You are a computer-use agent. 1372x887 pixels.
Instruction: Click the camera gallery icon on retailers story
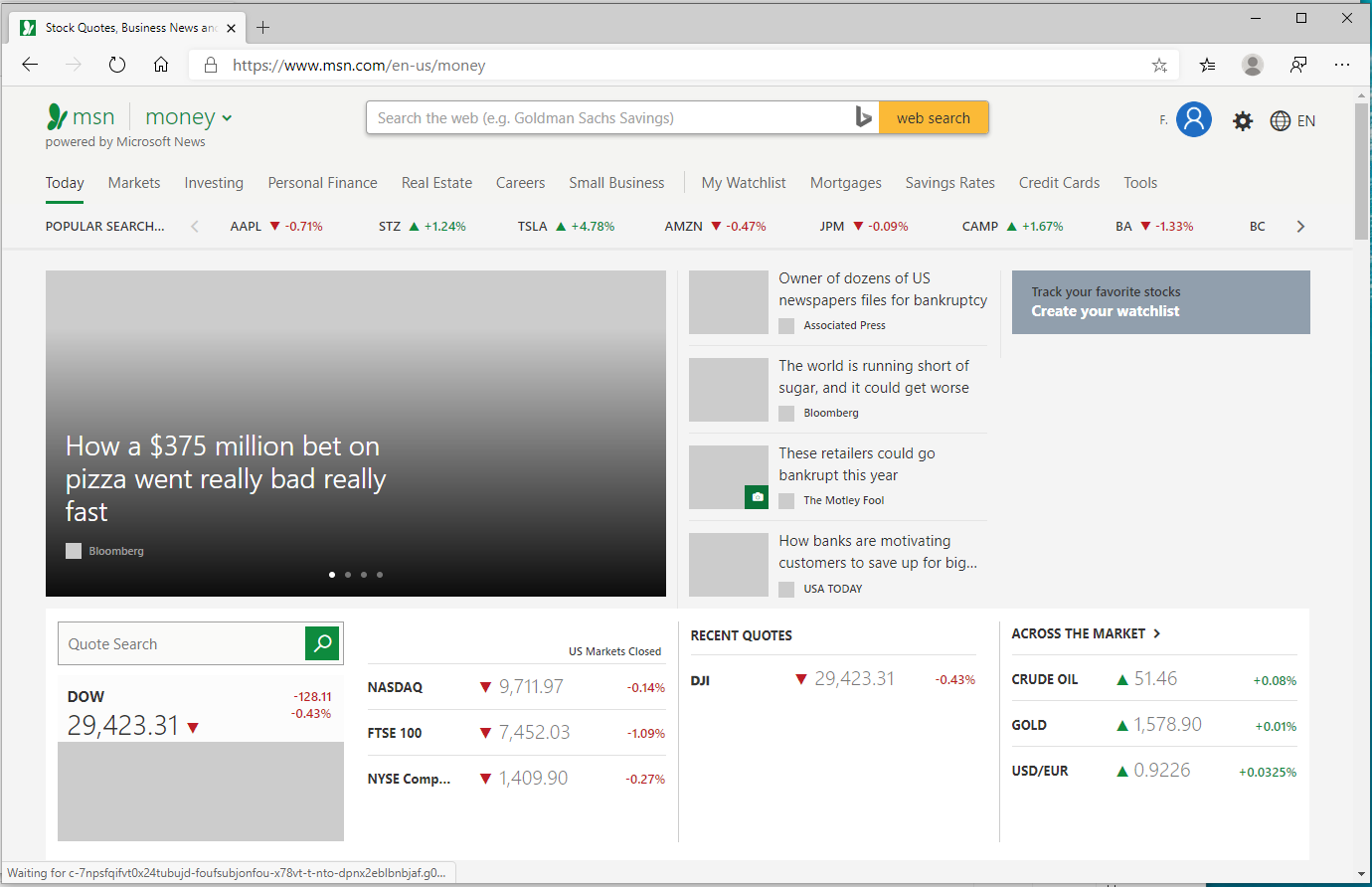pos(758,497)
